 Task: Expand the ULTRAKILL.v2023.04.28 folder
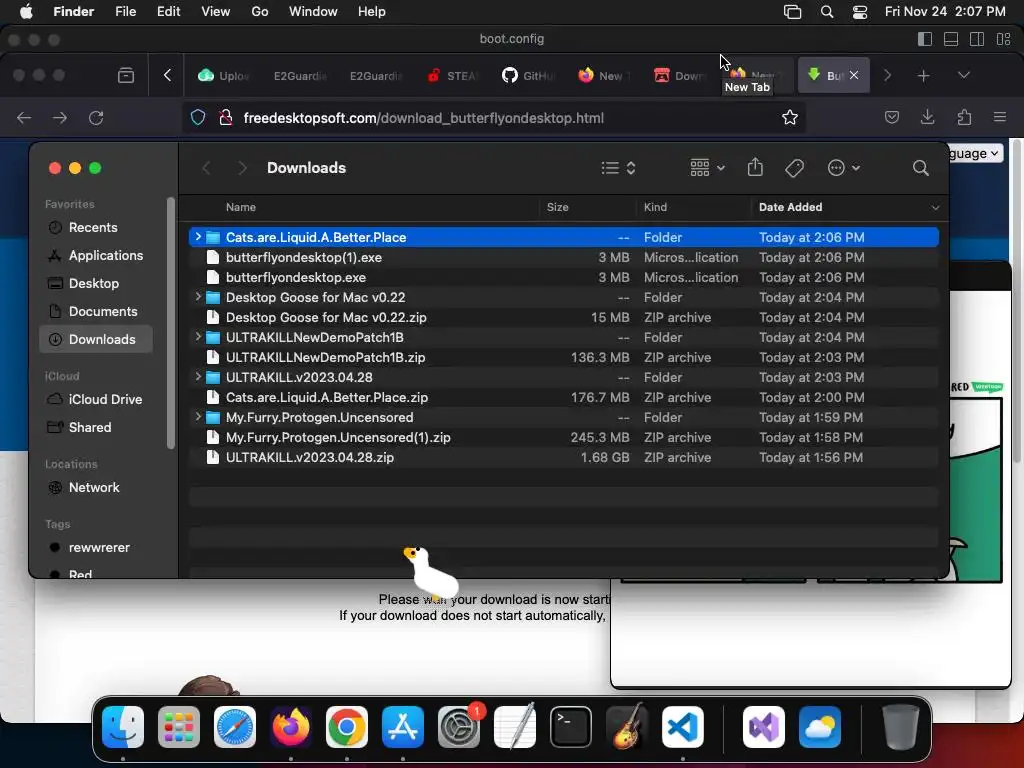point(198,377)
